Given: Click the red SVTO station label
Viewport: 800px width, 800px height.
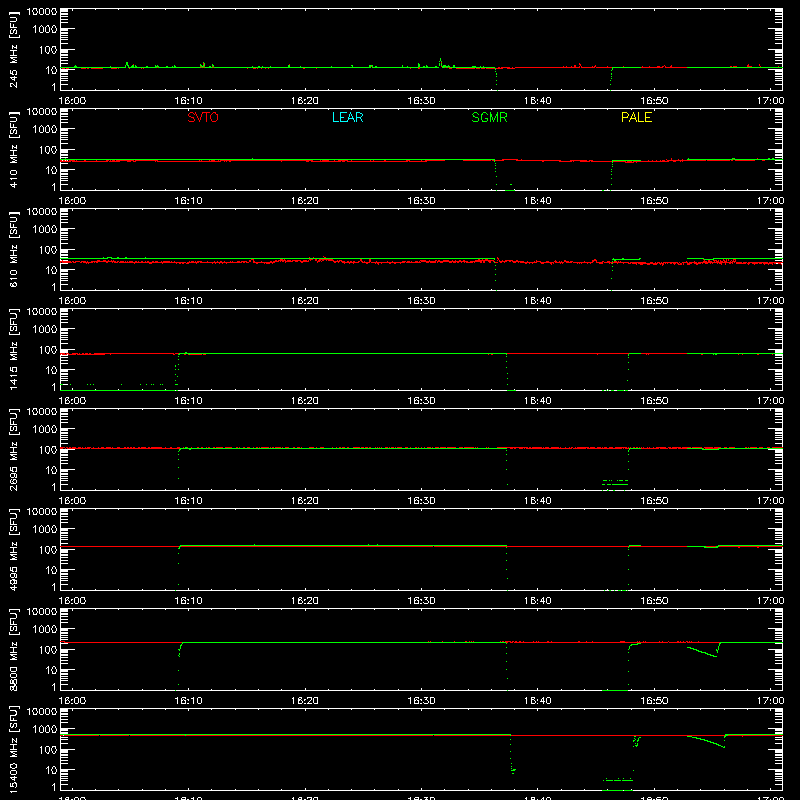Looking at the screenshot, I should 203,117.
